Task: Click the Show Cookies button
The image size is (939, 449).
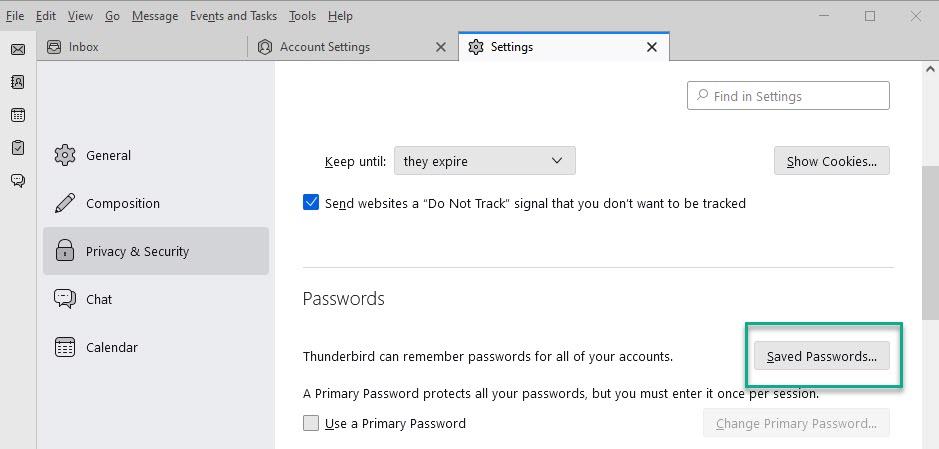Action: click(831, 161)
